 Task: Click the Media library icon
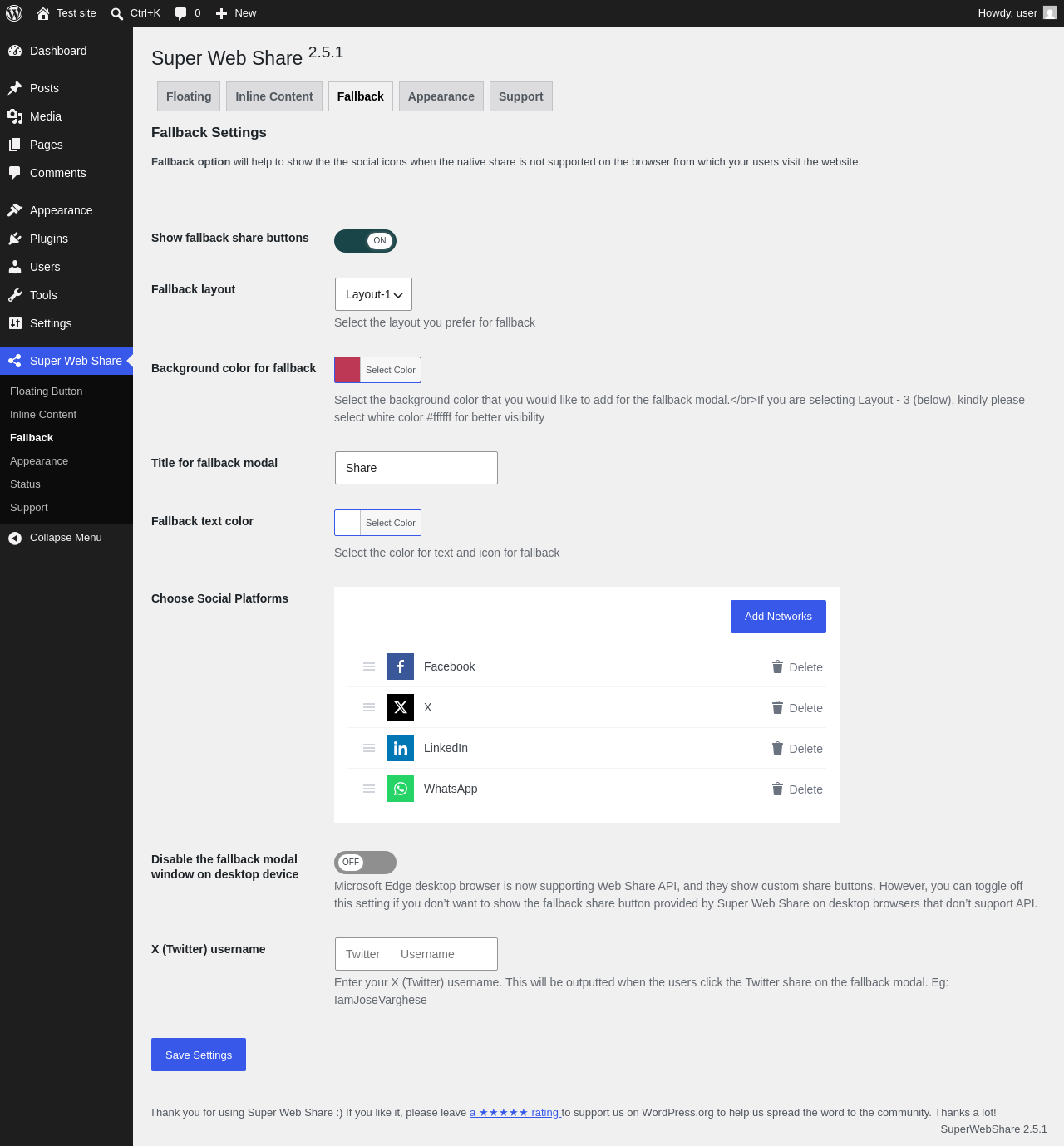[15, 116]
